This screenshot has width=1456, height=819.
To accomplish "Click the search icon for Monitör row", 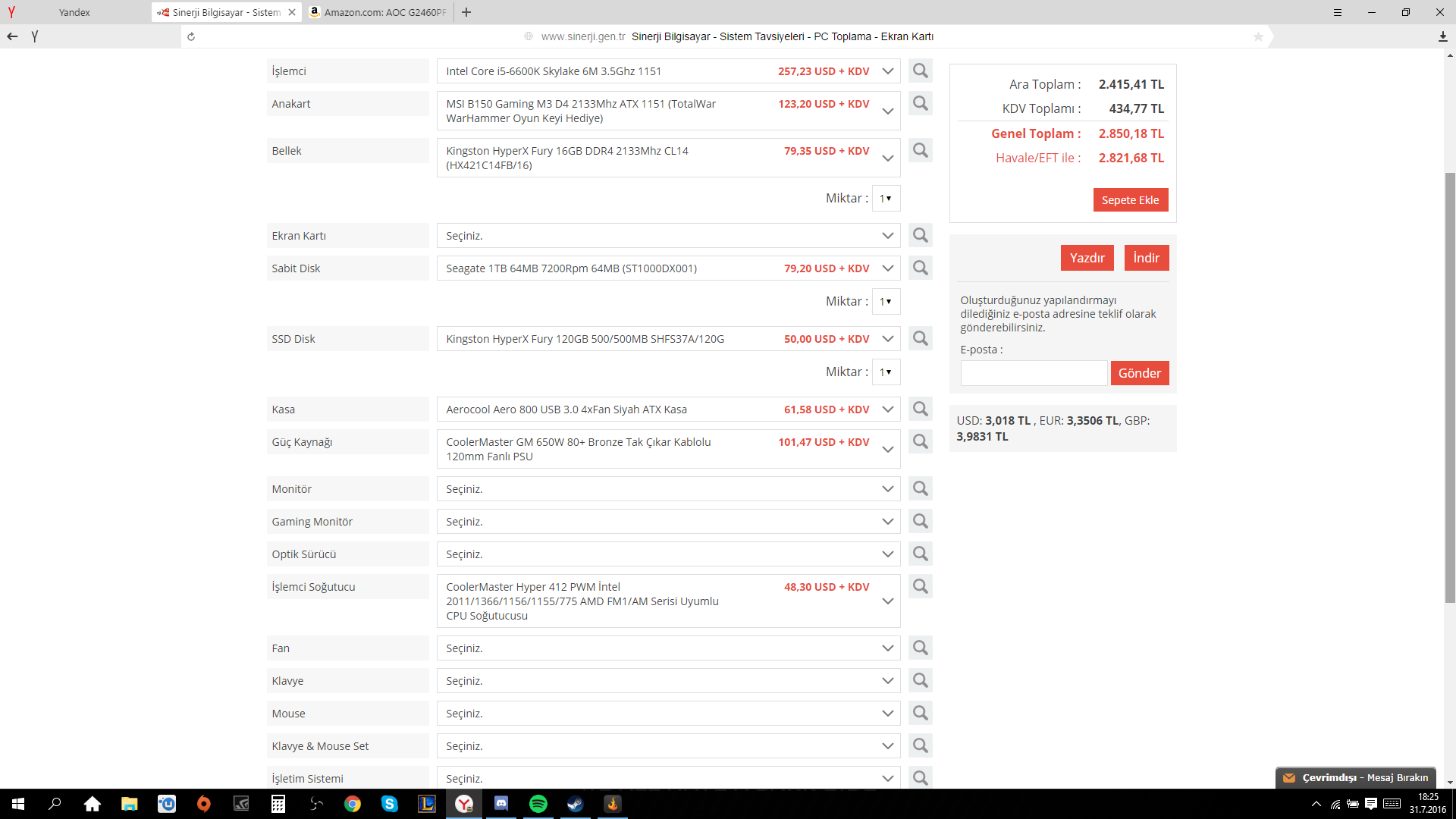I will (x=920, y=489).
